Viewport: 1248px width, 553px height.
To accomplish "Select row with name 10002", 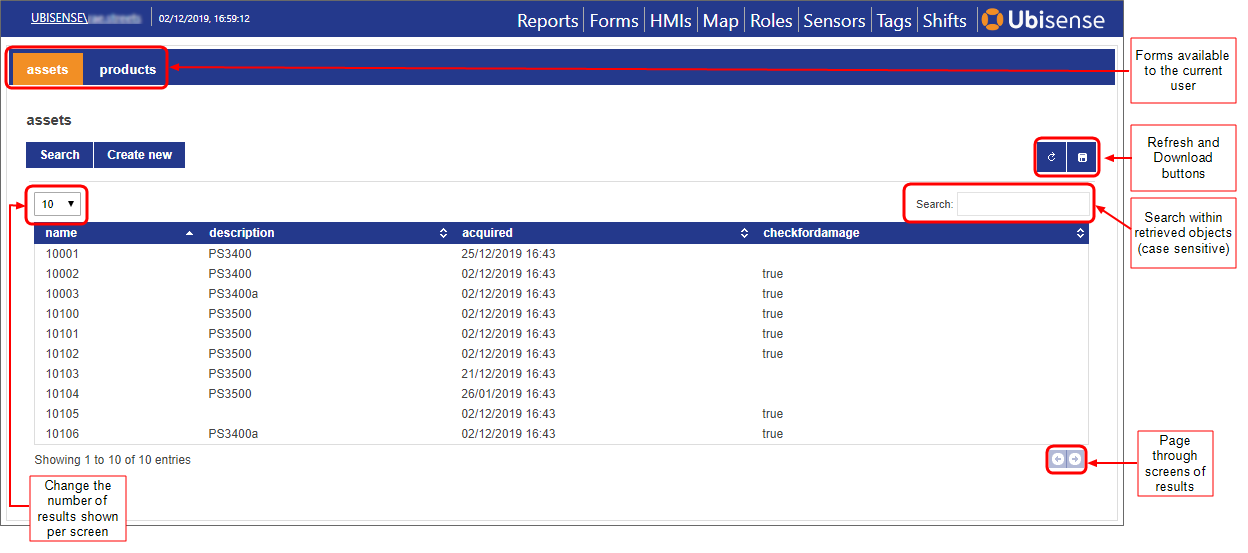I will click(x=561, y=274).
